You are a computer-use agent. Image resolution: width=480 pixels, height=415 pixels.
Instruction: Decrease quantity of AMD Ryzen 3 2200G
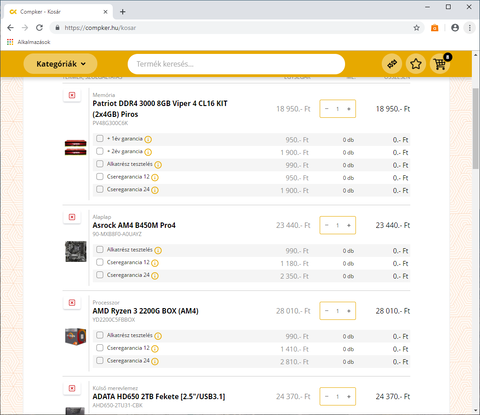[327, 311]
